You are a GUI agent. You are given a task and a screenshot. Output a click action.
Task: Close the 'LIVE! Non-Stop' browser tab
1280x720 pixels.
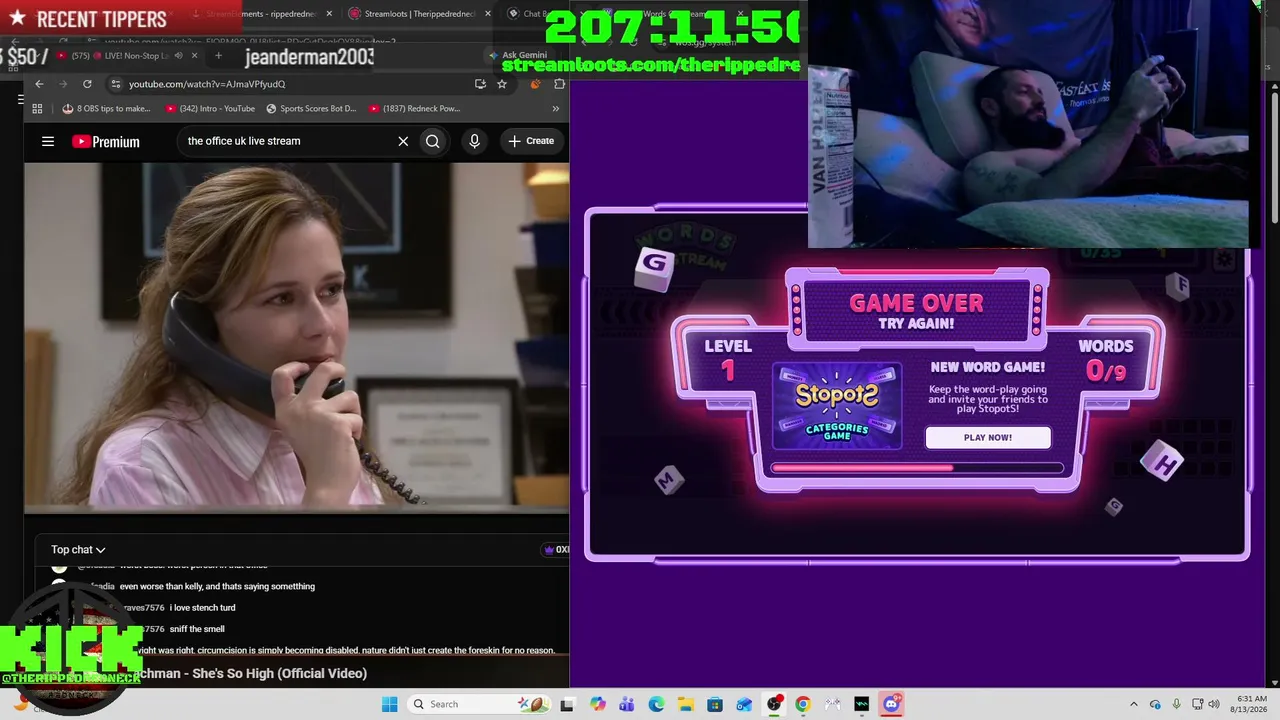[x=195, y=56]
